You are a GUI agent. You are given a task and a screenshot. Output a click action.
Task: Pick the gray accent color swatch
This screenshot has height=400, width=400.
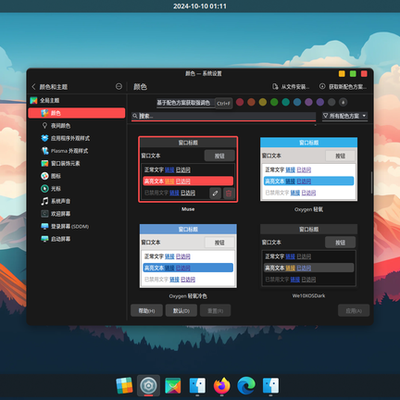point(332,102)
